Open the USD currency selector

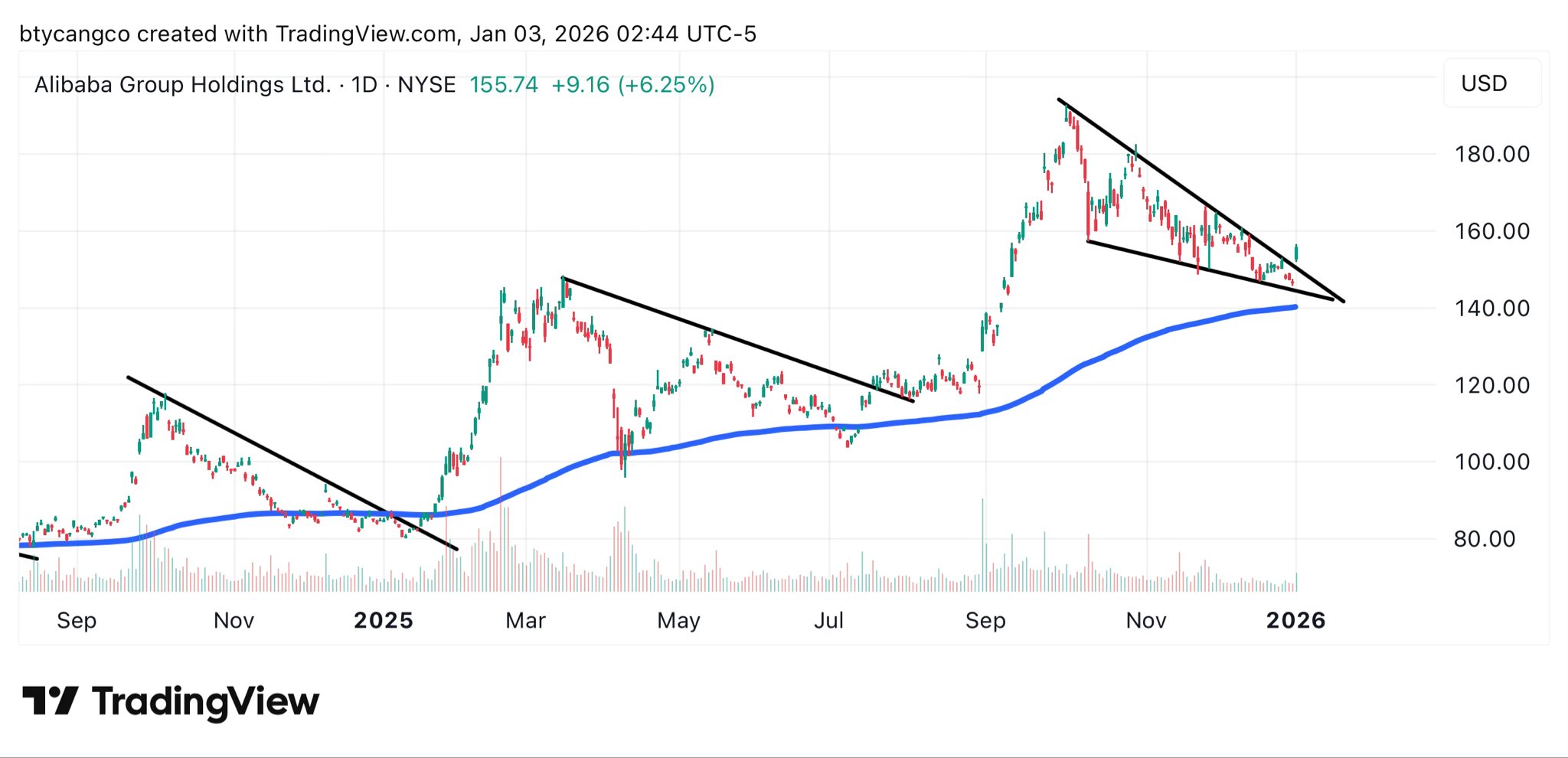[1491, 83]
